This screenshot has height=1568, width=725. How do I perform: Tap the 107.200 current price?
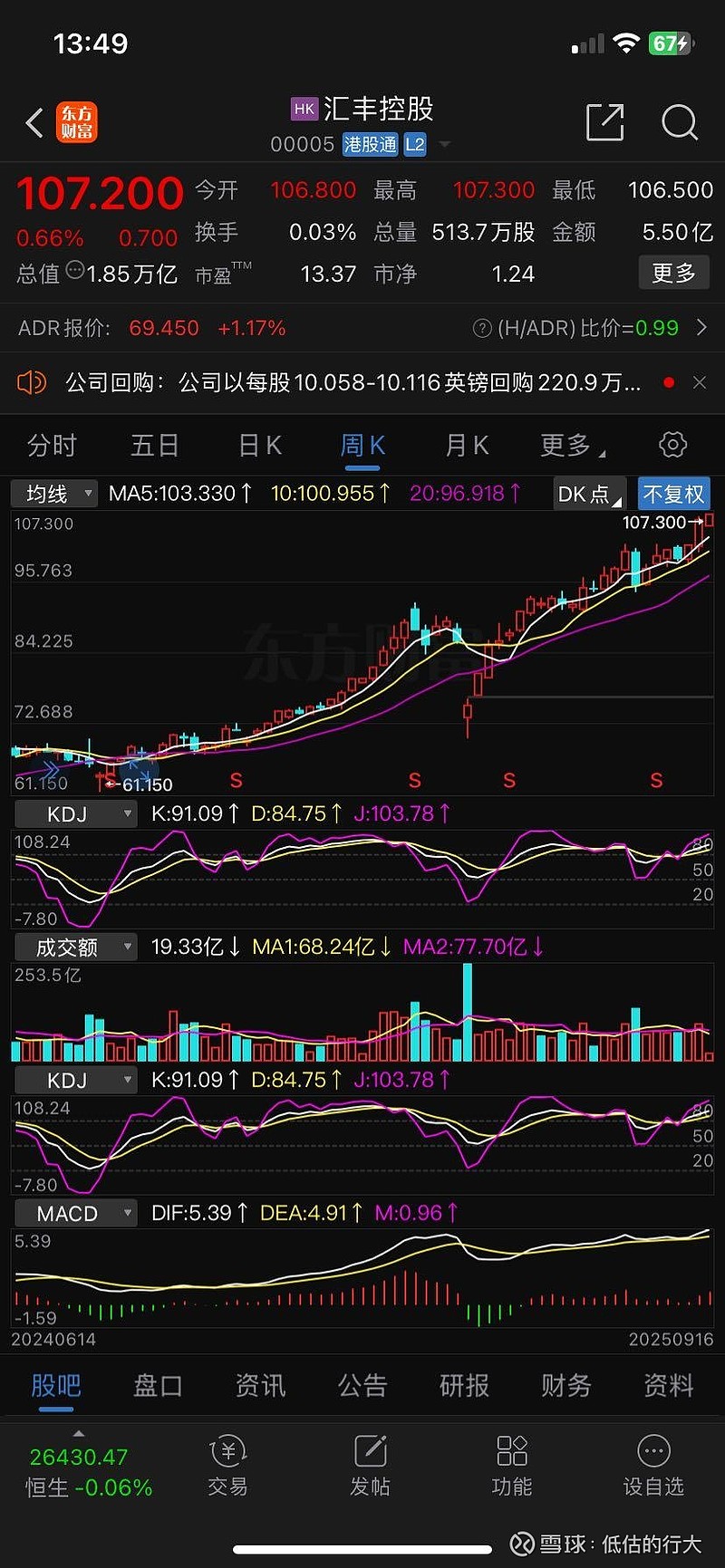pos(100,193)
